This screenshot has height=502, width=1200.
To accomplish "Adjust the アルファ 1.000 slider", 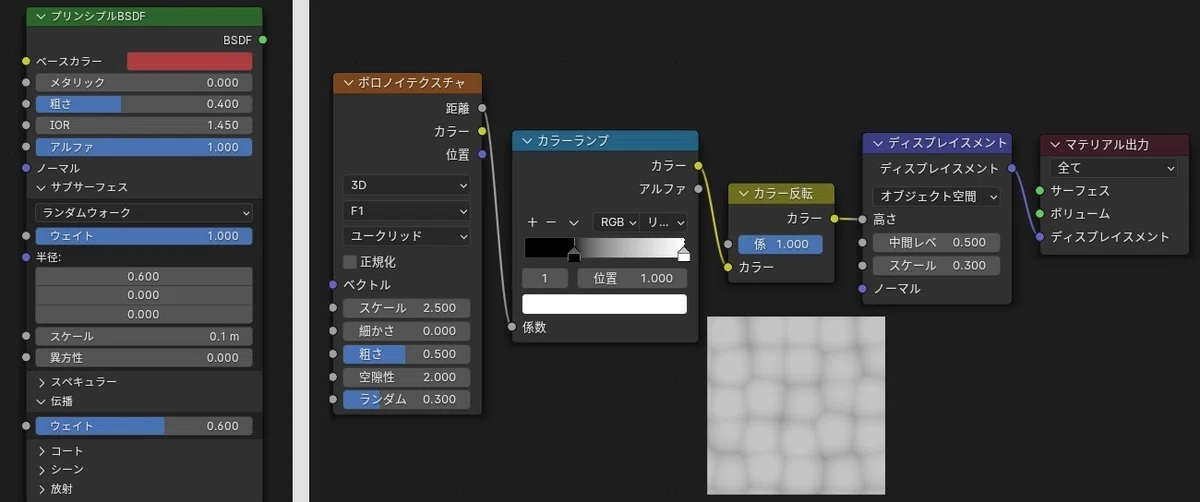I will coord(144,147).
